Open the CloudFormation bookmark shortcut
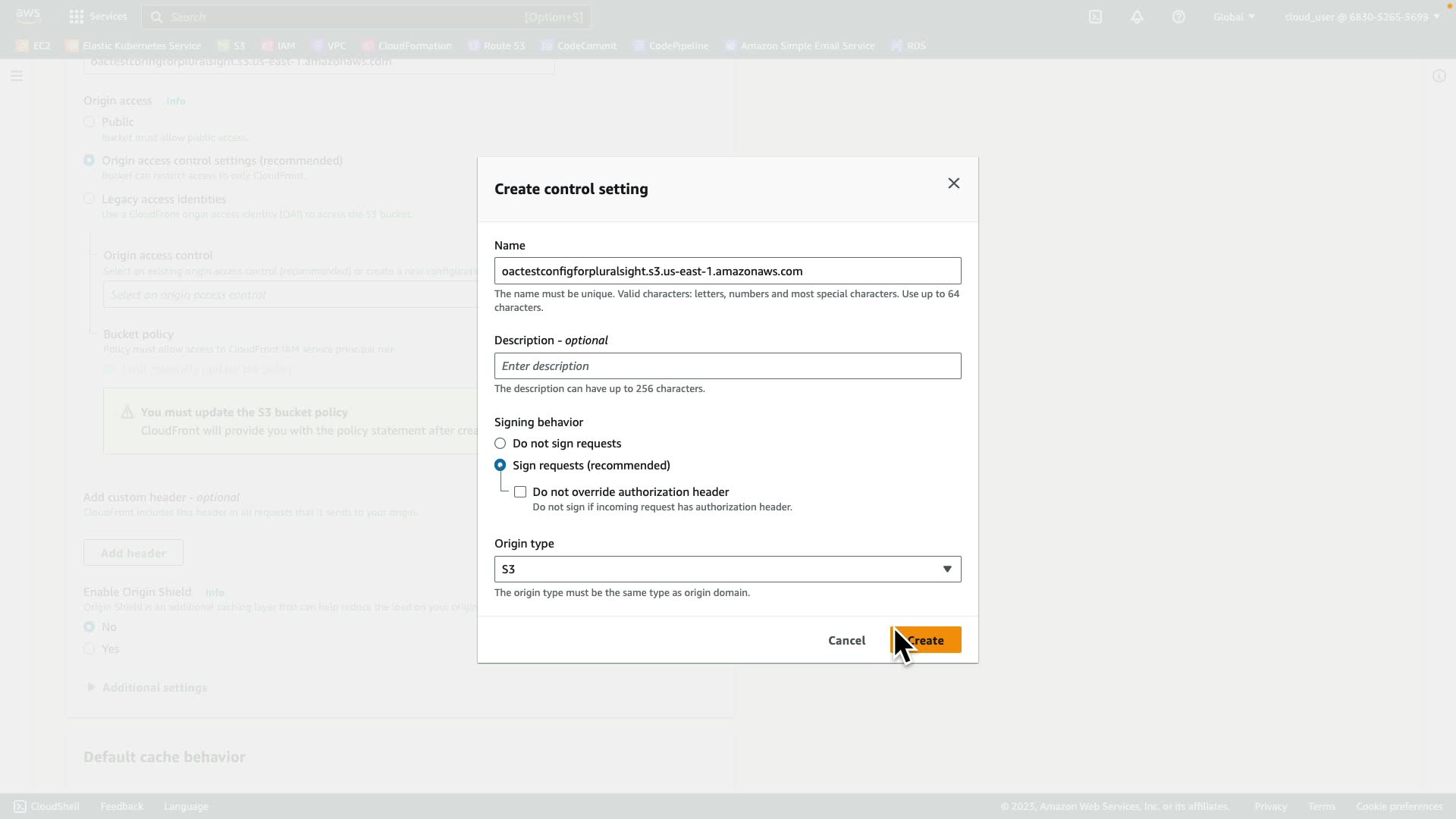 (407, 46)
